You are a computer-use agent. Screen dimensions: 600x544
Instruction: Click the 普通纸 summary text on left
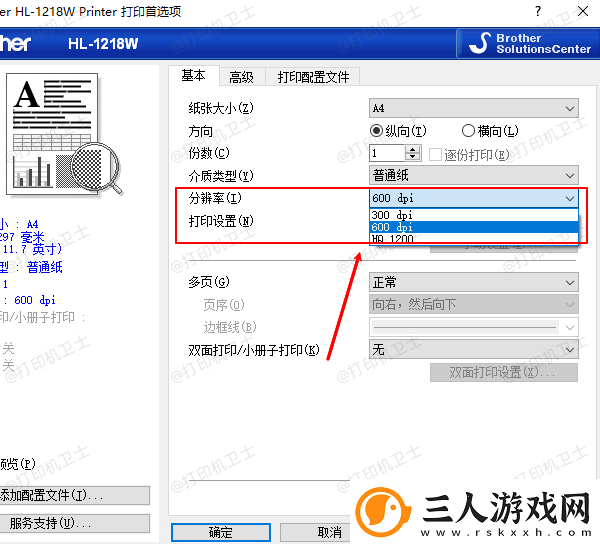45,267
